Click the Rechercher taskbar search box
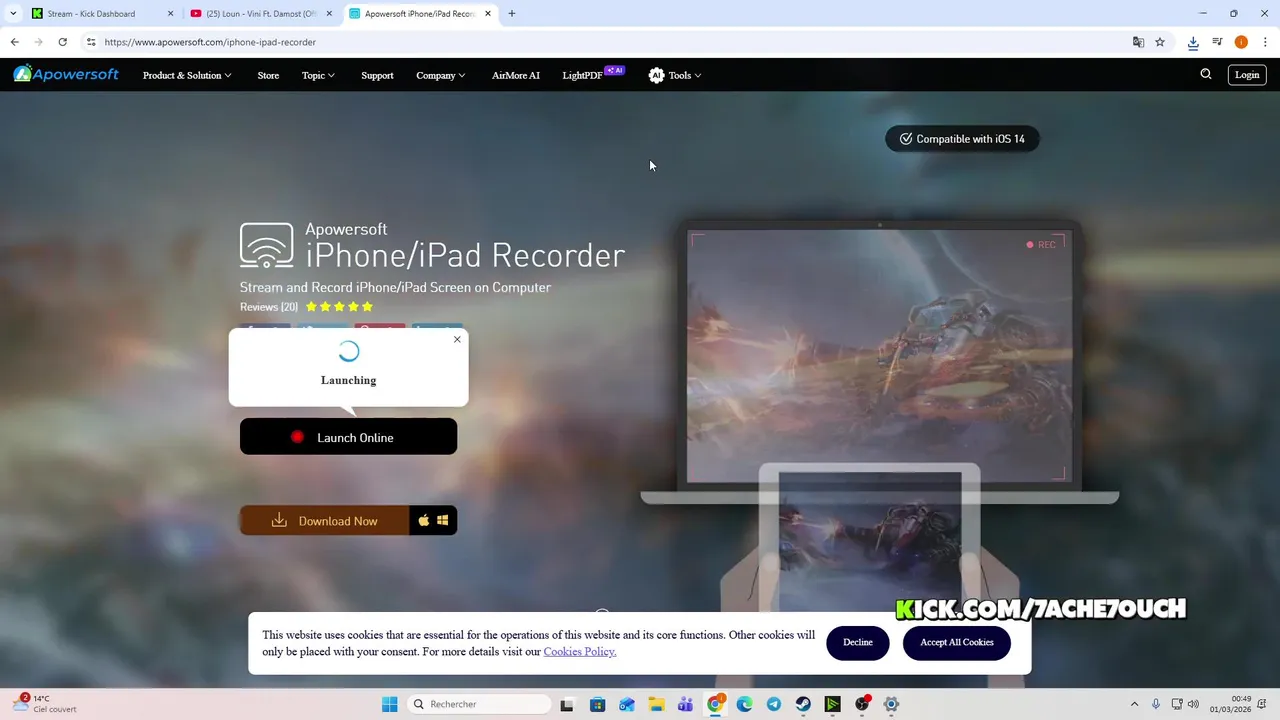The height and width of the screenshot is (720, 1280). coord(481,704)
